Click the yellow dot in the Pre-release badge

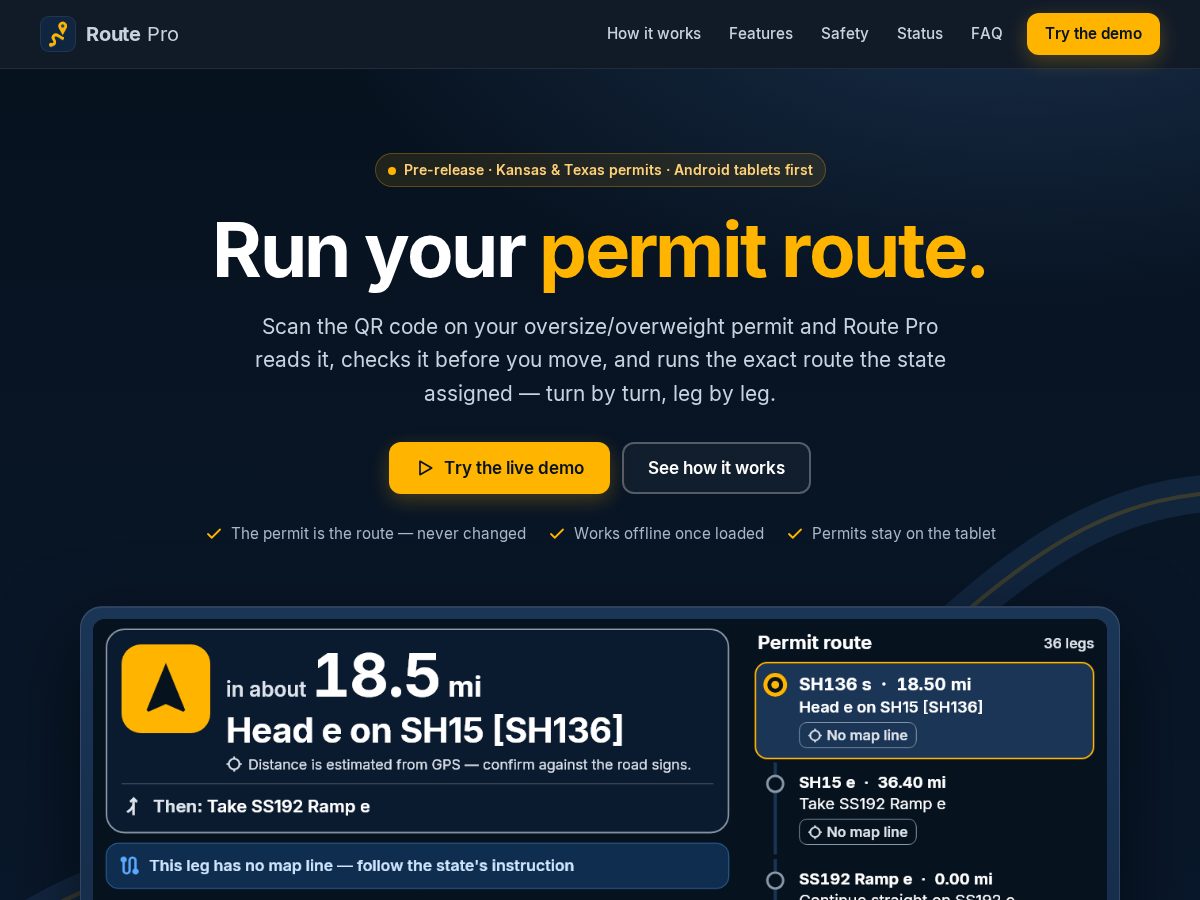coord(392,171)
